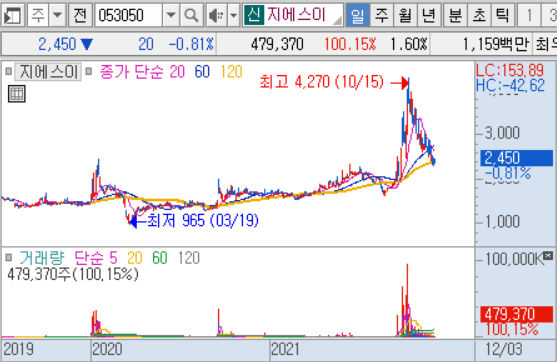This screenshot has width=557, height=362.
Task: Click the 최저 965 (03/19) low marker
Action: (x=203, y=221)
